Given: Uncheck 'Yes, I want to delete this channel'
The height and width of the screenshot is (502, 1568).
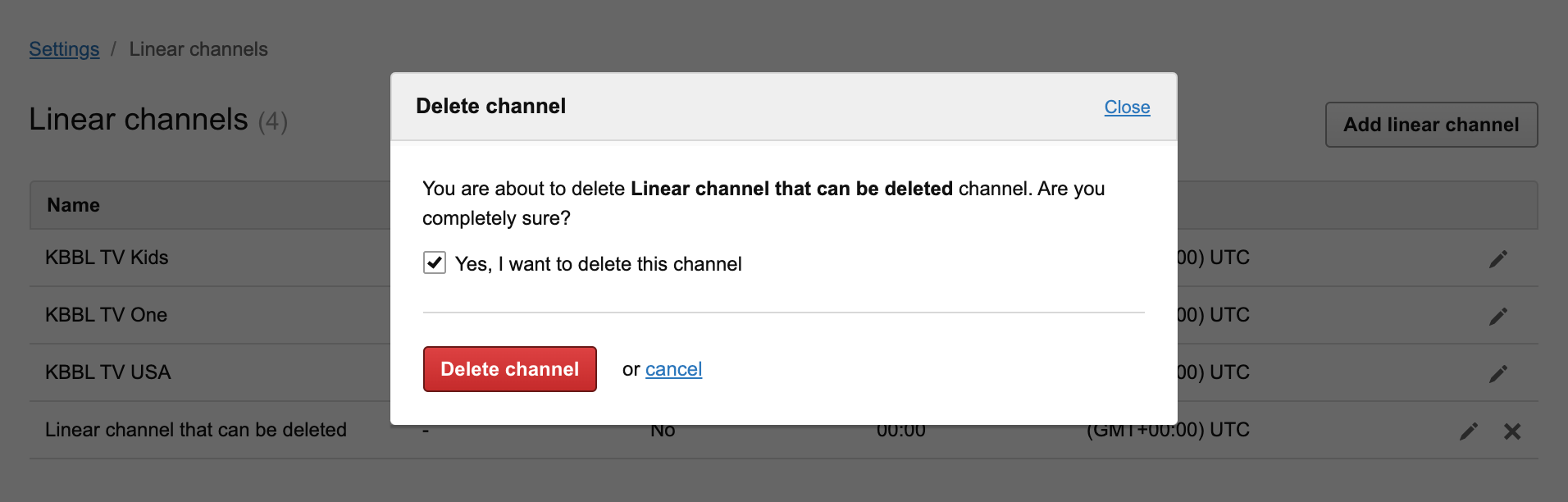Looking at the screenshot, I should [435, 262].
